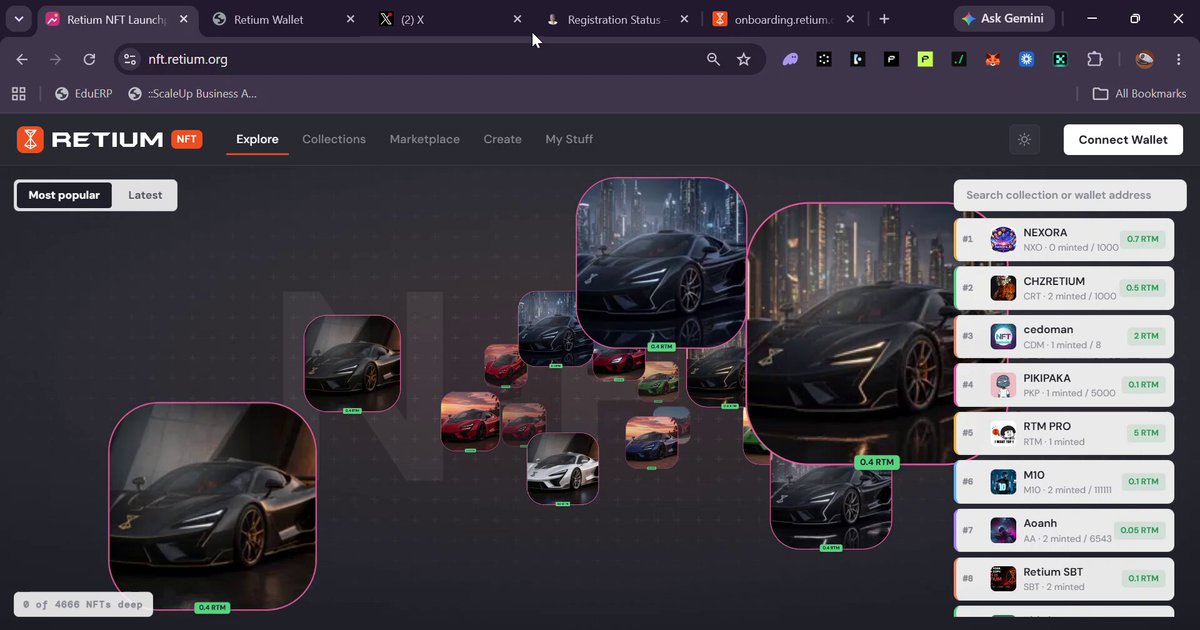This screenshot has width=1200, height=630.
Task: Reload the current page
Action: [89, 59]
